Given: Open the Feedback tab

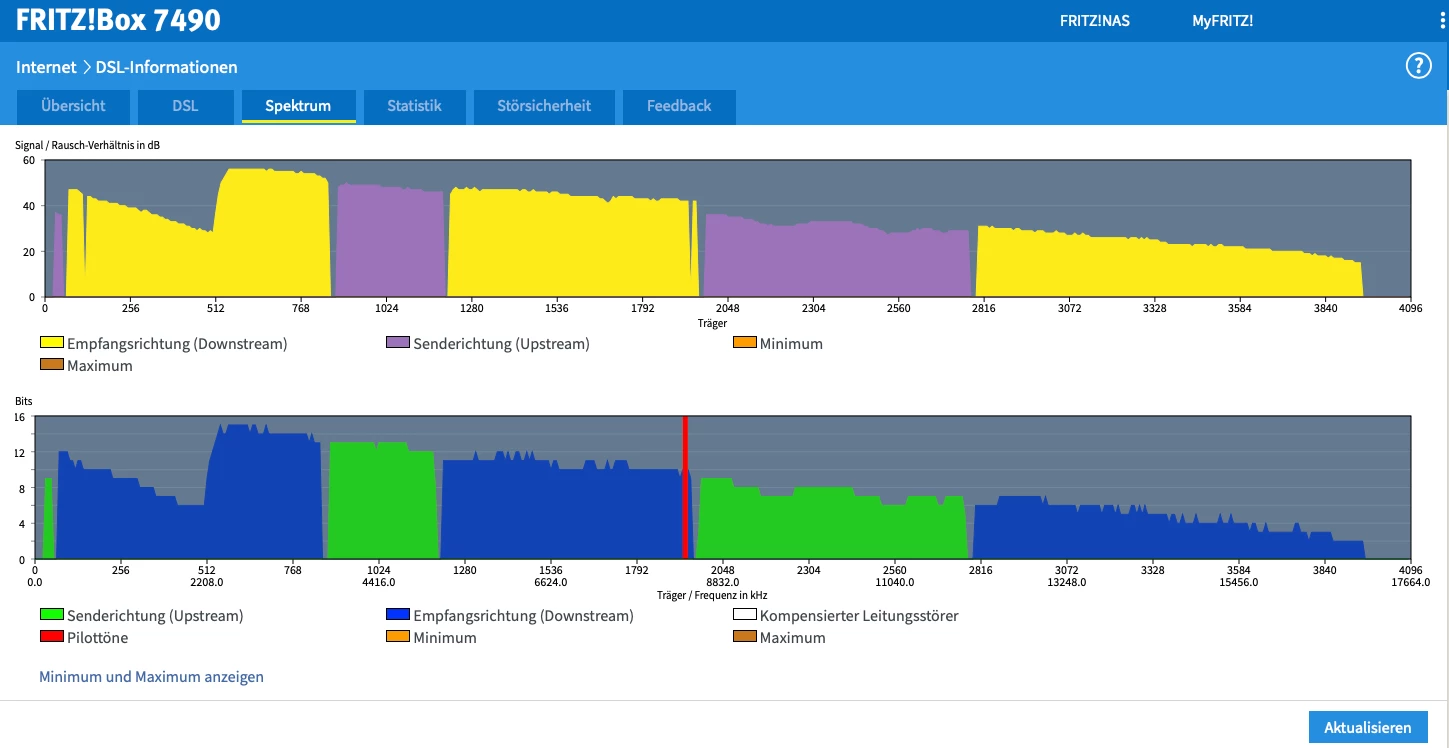Looking at the screenshot, I should [679, 106].
